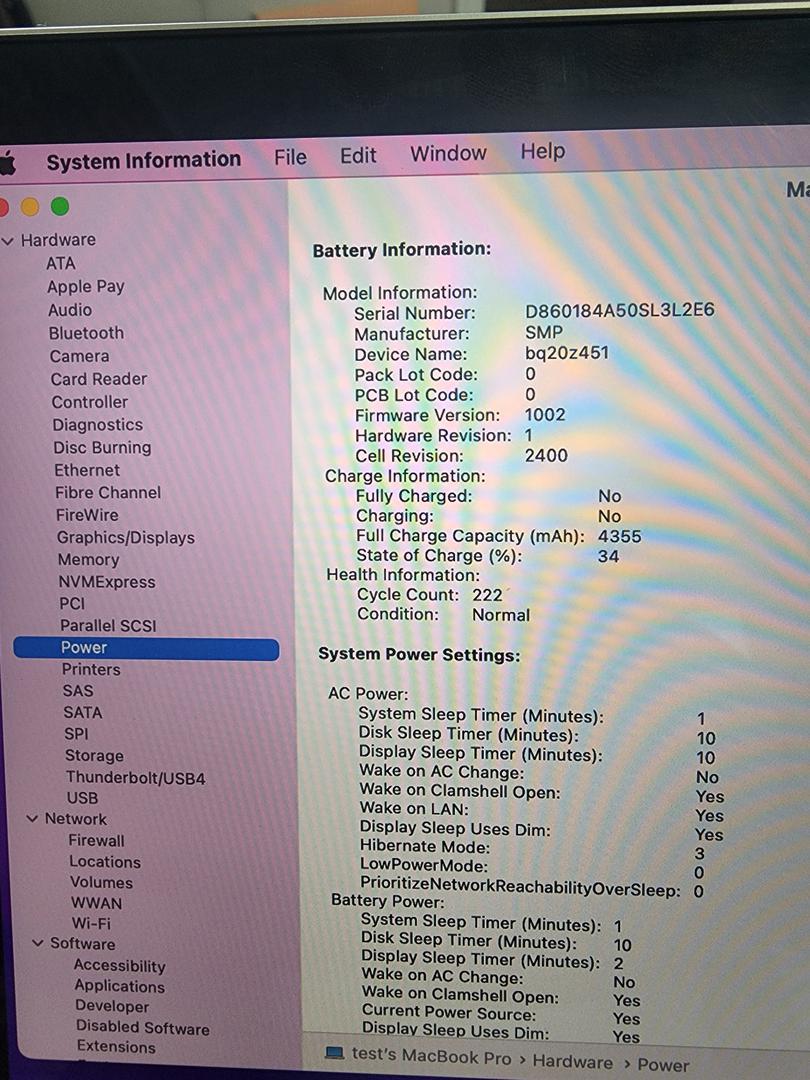This screenshot has height=1080, width=810.
Task: Open the System Information menu
Action: tap(143, 160)
